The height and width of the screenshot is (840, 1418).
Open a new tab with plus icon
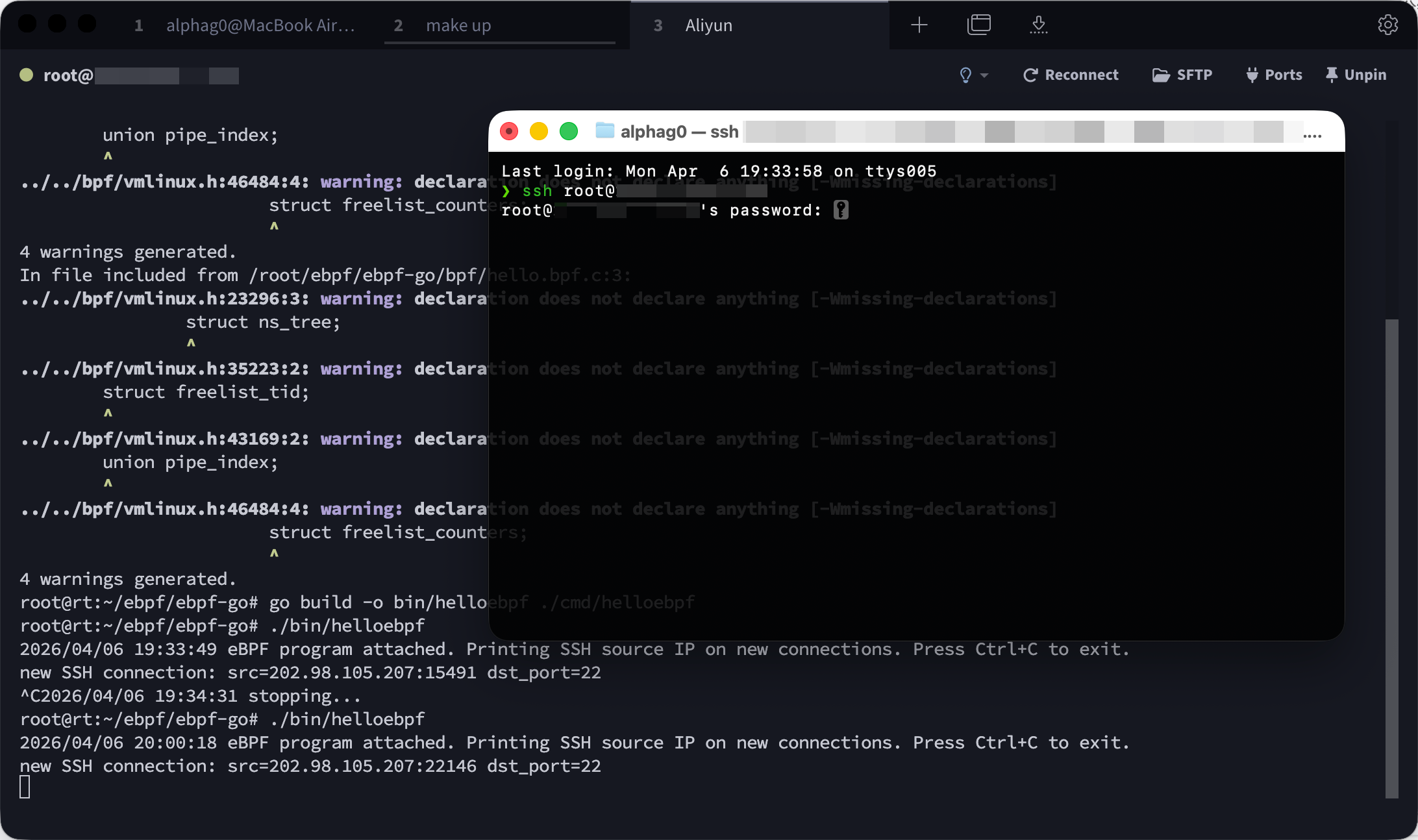coord(919,25)
